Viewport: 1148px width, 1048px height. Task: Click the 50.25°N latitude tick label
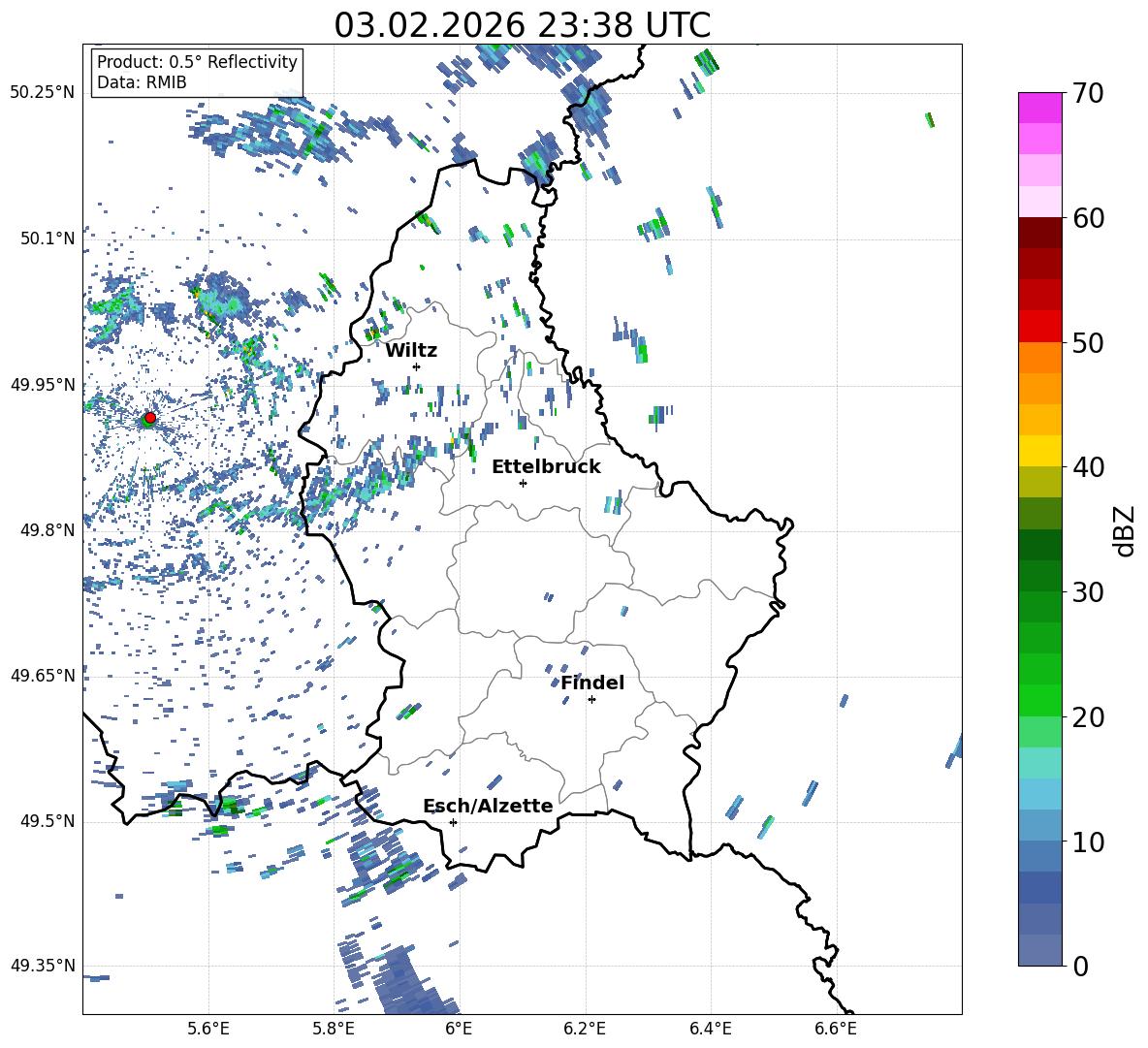(42, 93)
